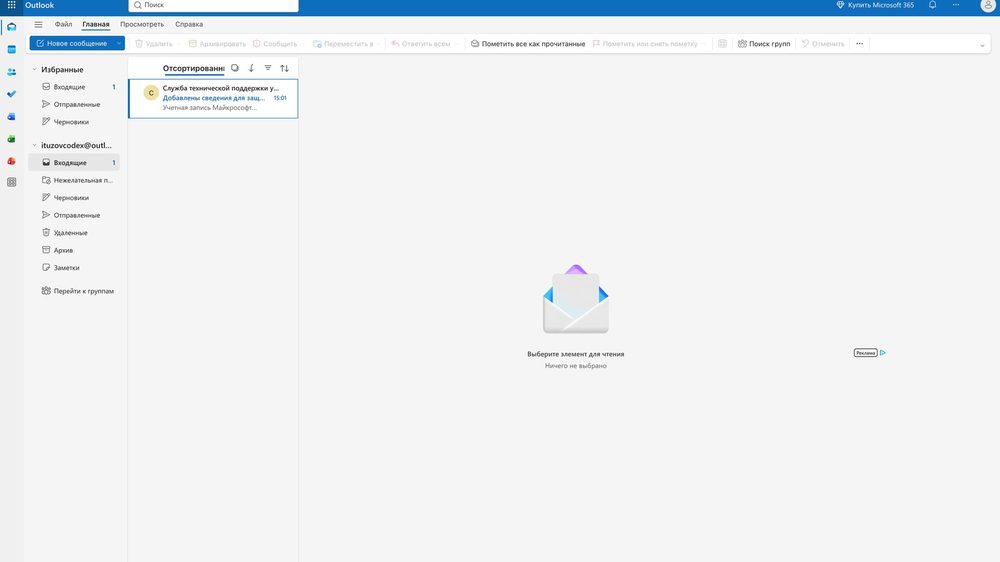1000x562 pixels.
Task: Open the message list filter icon
Action: click(x=268, y=68)
